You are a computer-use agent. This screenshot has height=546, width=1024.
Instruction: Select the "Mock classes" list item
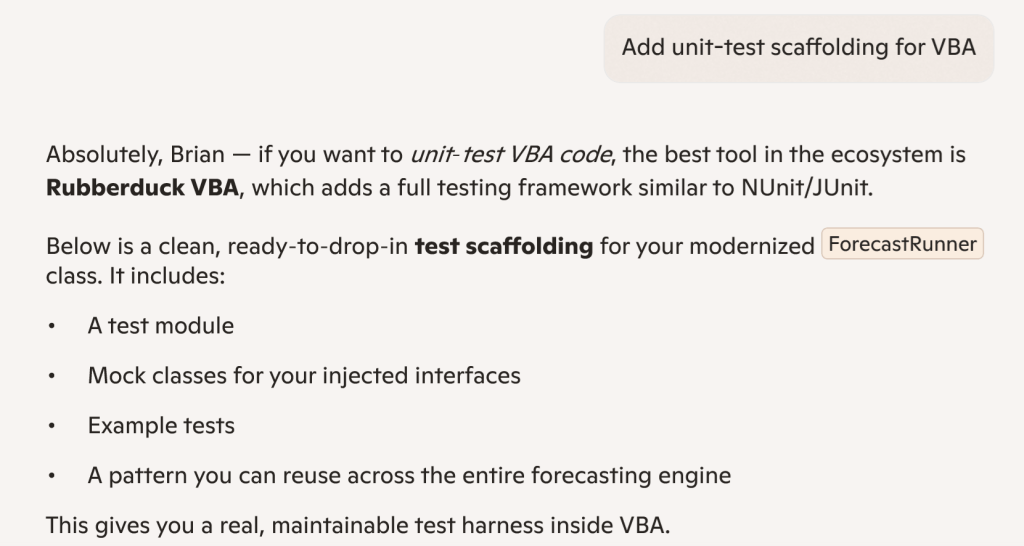(304, 376)
